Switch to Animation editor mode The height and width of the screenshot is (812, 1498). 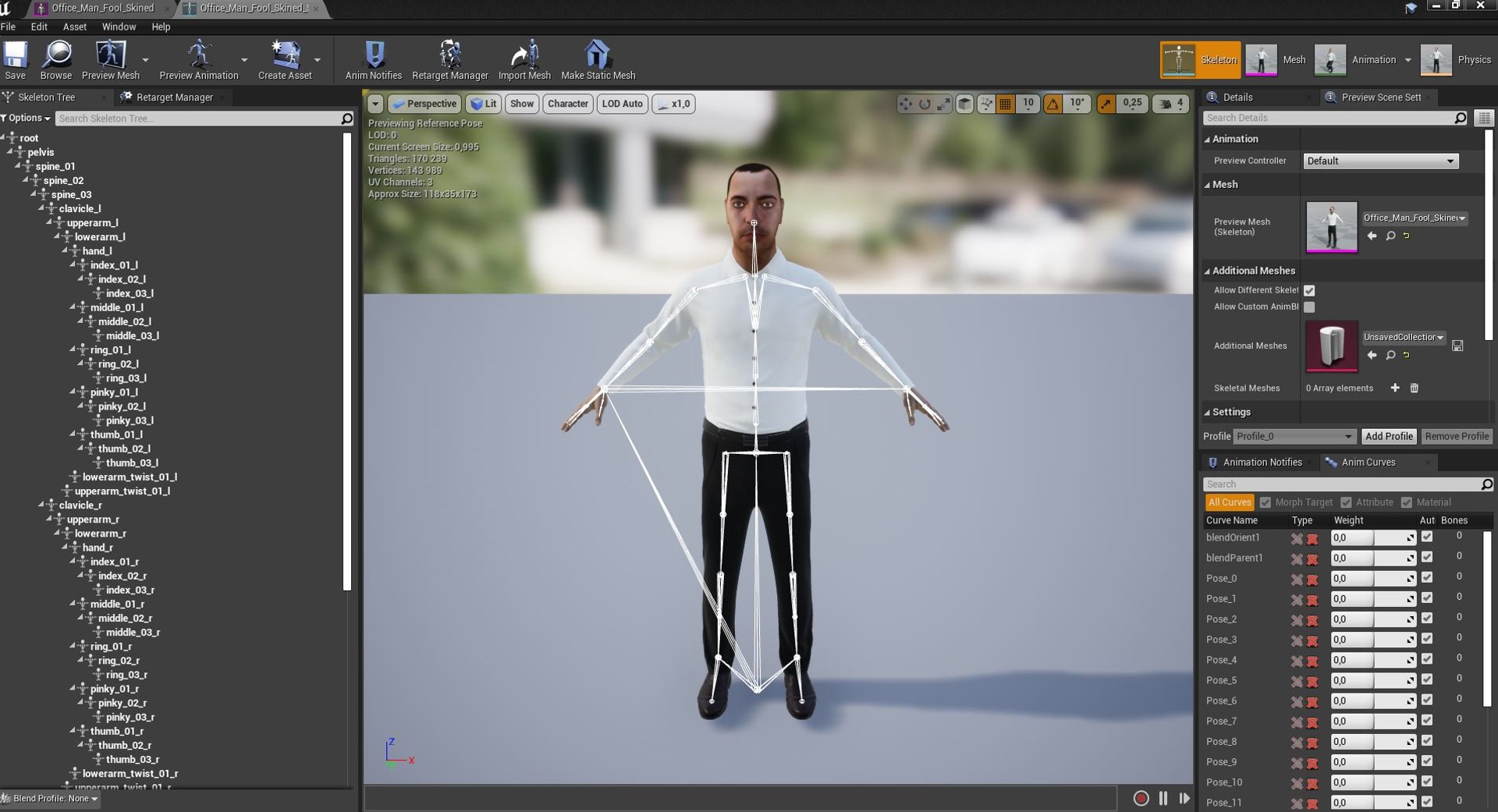[x=1358, y=60]
